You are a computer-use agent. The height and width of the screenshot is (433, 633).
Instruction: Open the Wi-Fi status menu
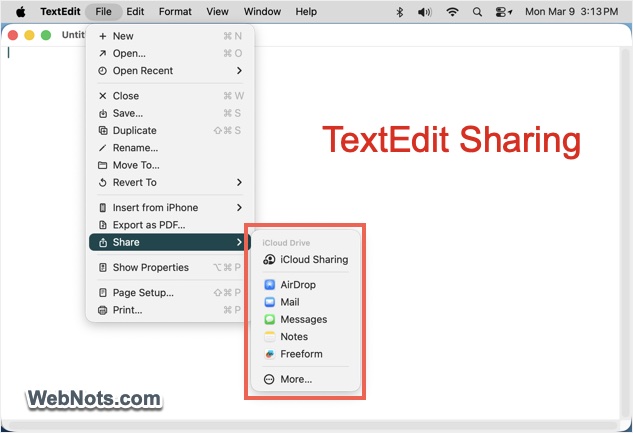[x=452, y=12]
